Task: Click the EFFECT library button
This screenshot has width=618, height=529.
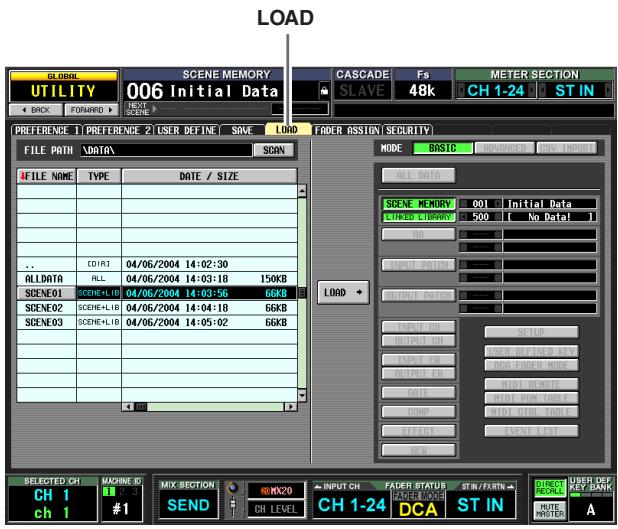Action: coord(418,431)
